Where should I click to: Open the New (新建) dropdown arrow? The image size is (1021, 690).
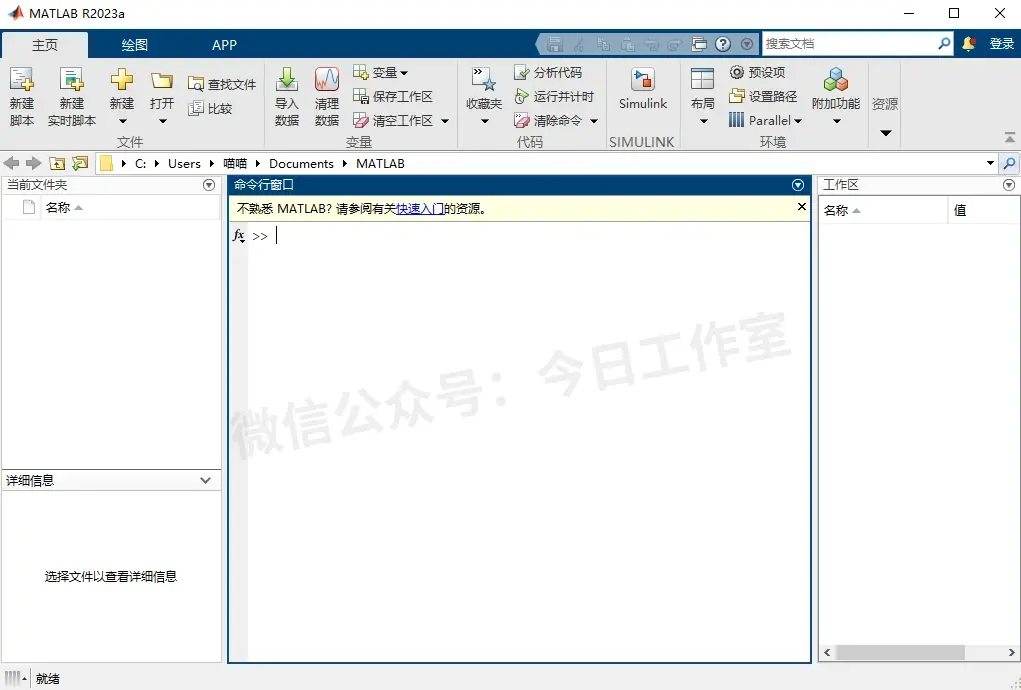[122, 121]
